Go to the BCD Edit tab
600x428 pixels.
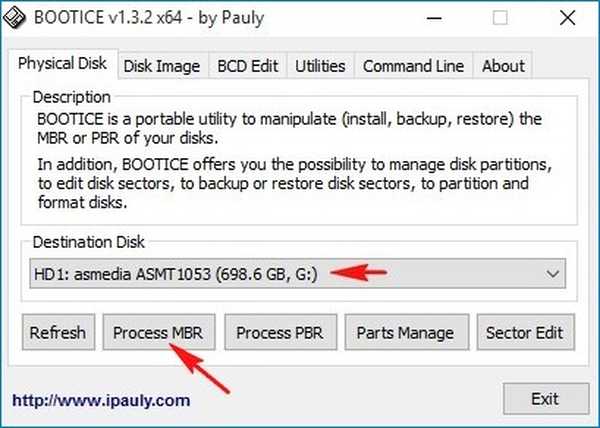[249, 66]
